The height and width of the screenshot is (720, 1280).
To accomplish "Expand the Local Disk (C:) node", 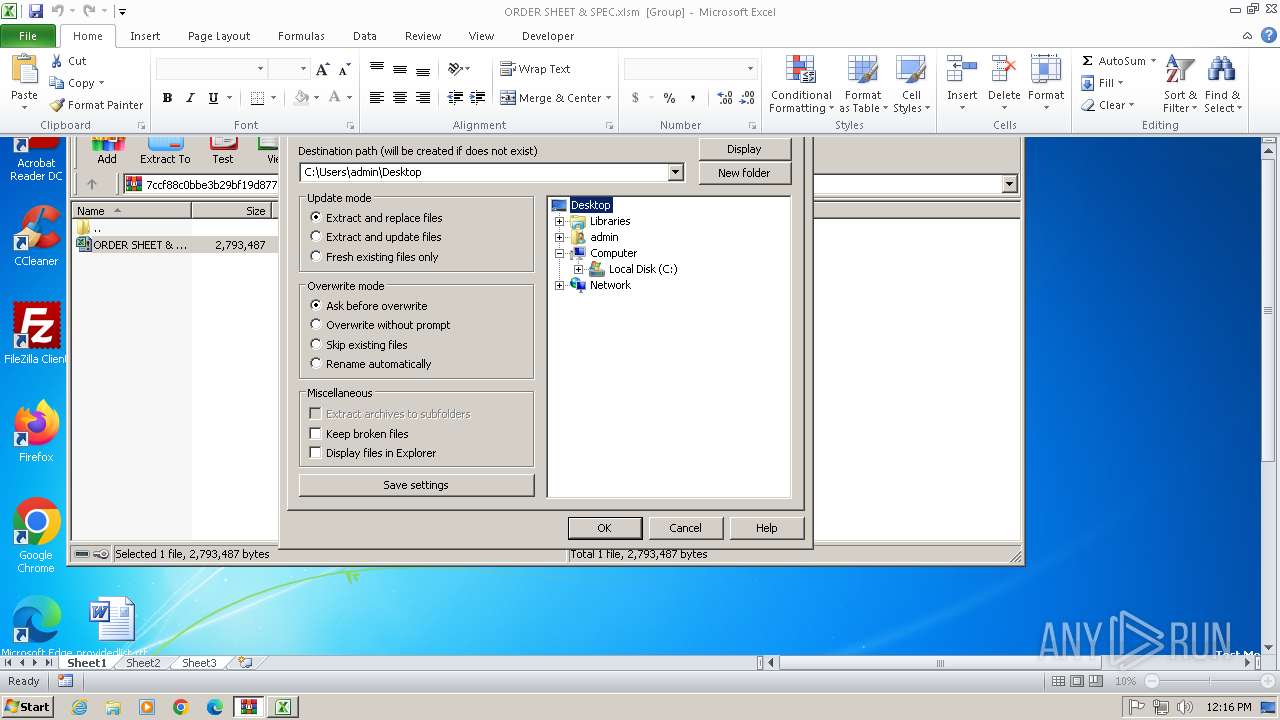I will [x=578, y=269].
